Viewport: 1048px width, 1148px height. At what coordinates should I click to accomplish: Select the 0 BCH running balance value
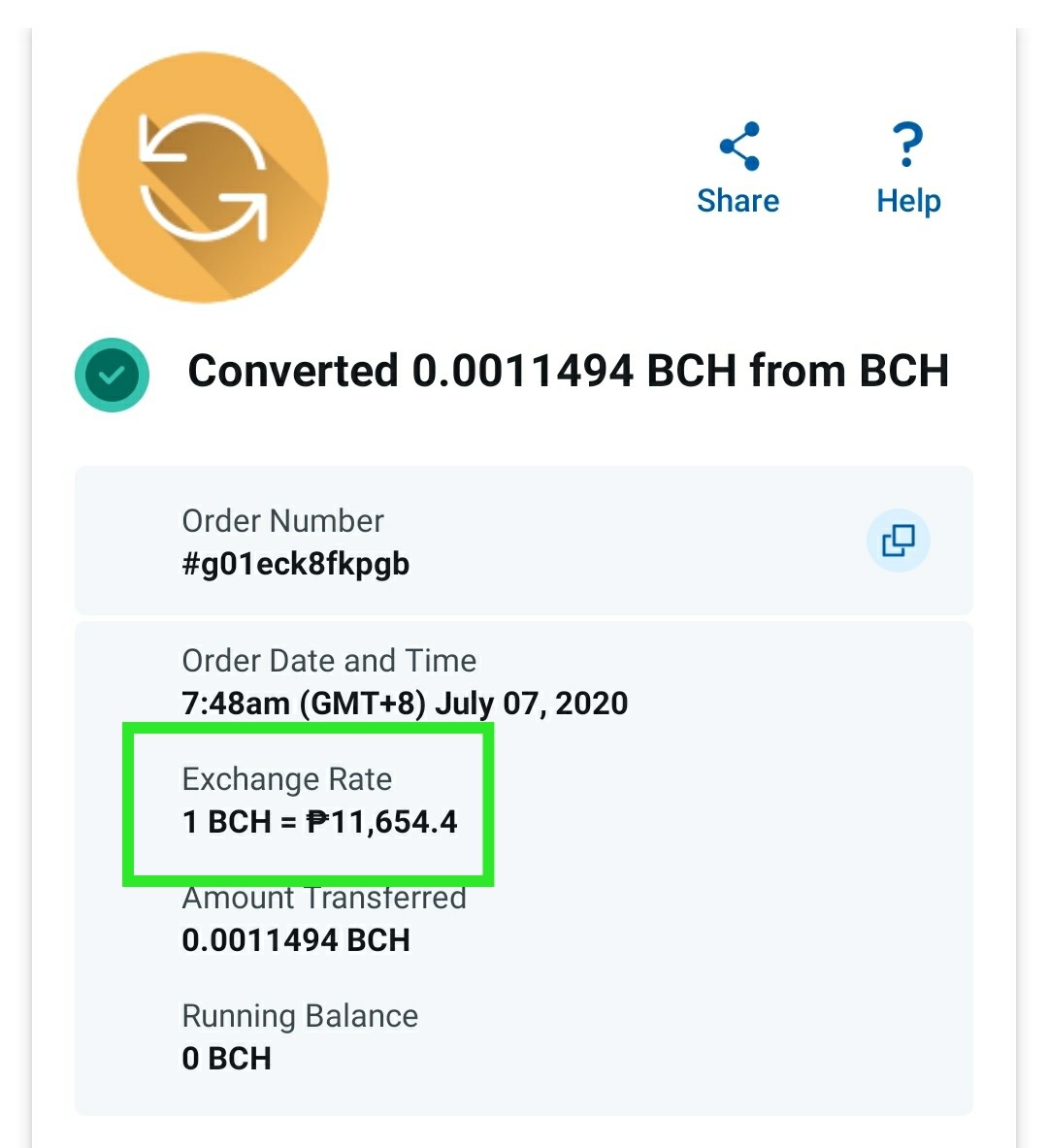pyautogui.click(x=226, y=1059)
